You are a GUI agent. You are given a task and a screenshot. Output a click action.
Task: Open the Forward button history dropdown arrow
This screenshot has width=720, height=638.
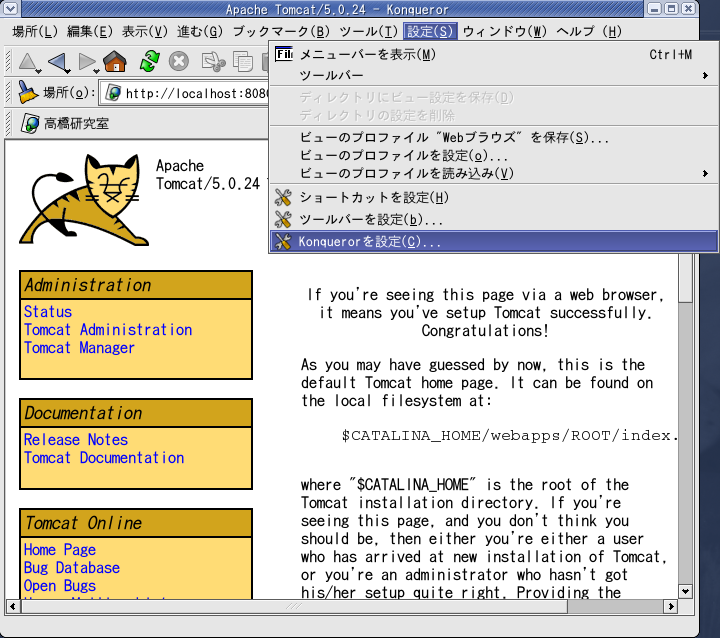coord(96,71)
